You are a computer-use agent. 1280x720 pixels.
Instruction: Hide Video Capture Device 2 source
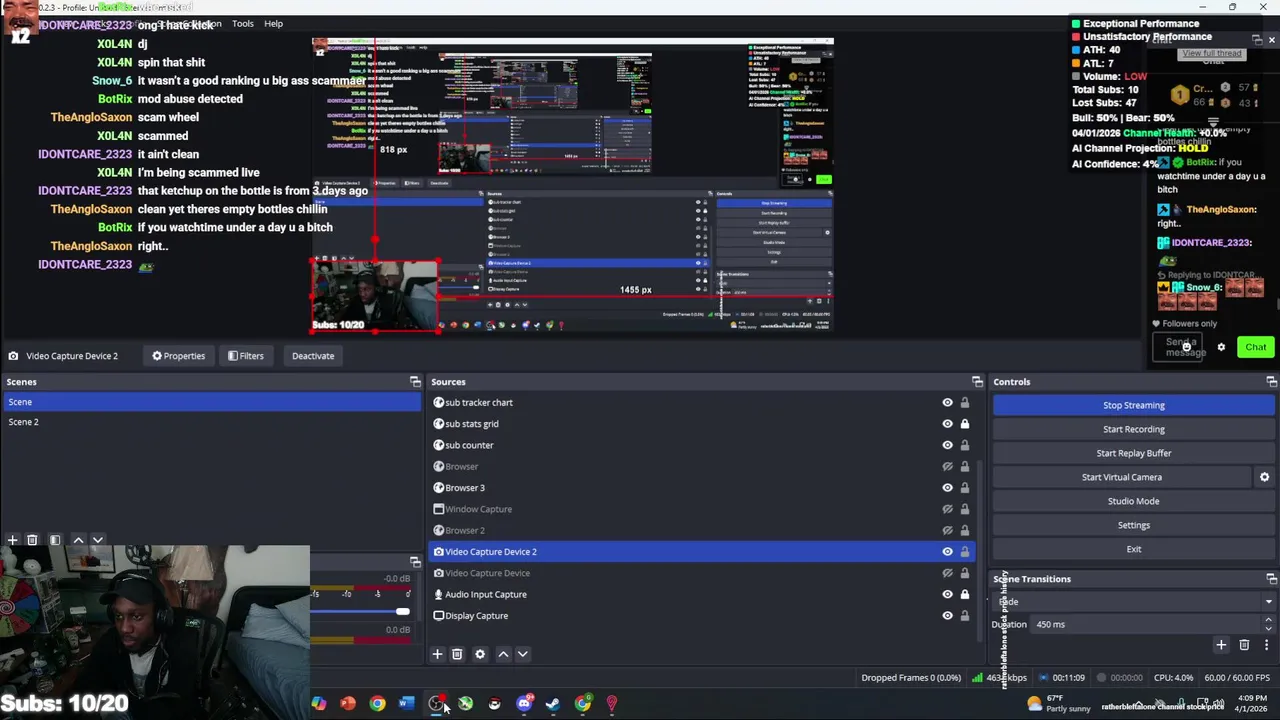tap(947, 552)
